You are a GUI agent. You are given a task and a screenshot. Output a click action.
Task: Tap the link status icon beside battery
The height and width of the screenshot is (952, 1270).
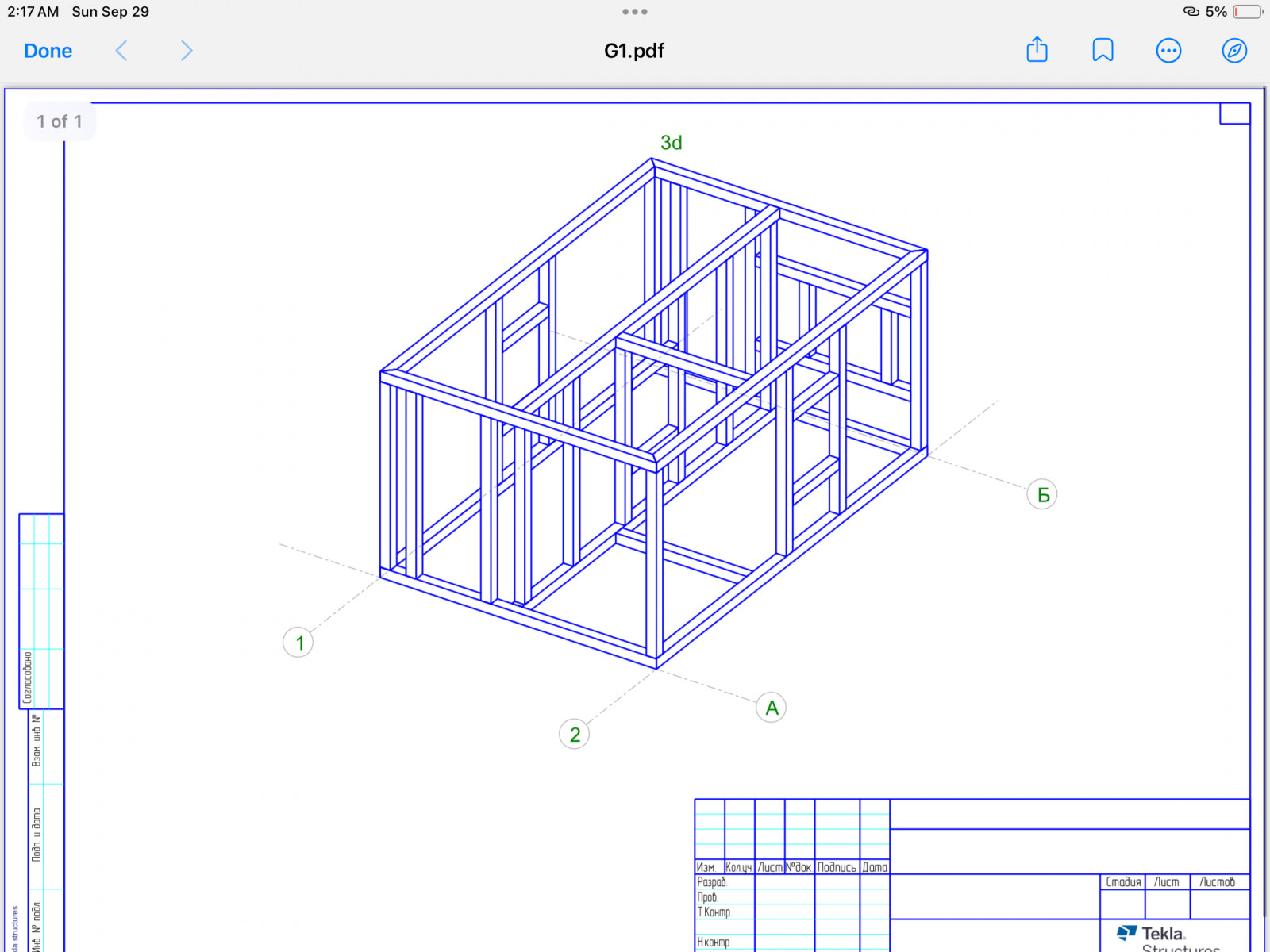1191,11
